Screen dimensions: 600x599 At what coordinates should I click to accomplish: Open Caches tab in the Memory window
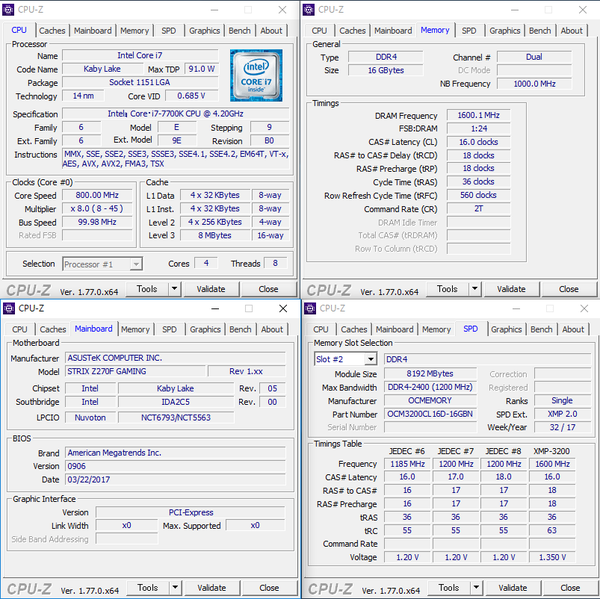click(x=352, y=31)
